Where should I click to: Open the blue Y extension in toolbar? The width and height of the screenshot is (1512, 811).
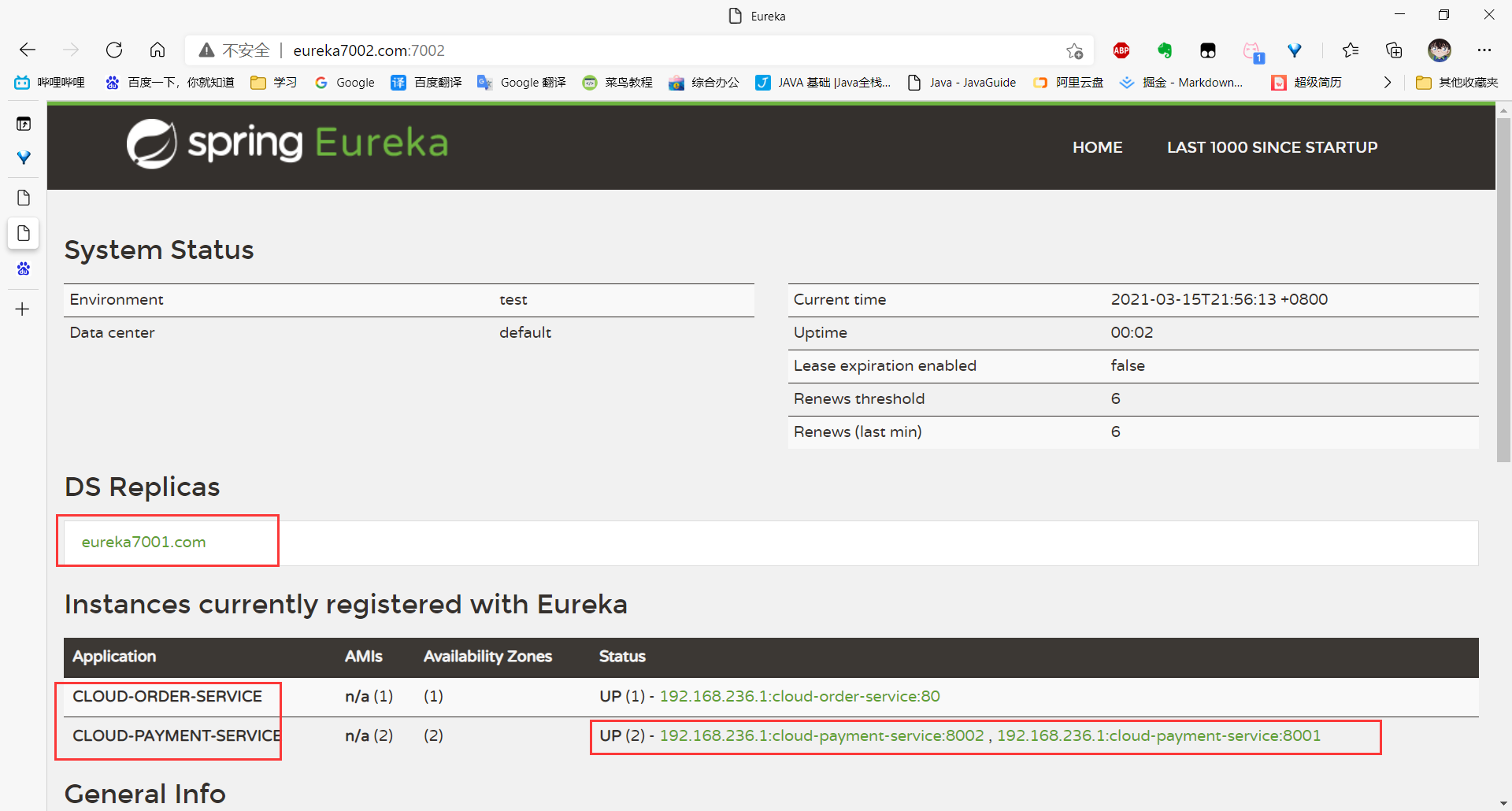(1295, 50)
